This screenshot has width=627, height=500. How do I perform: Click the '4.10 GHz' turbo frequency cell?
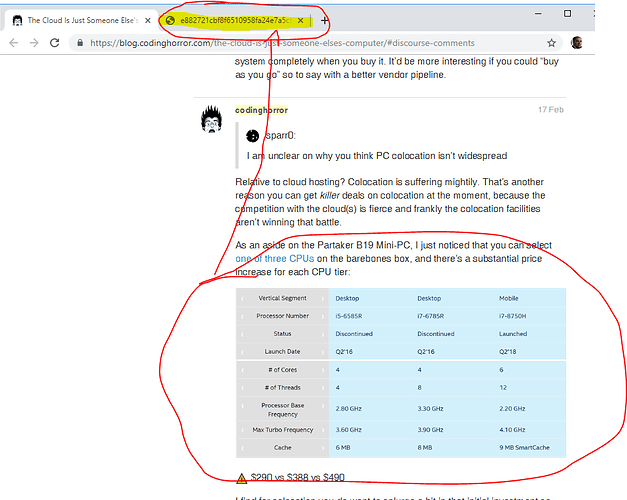point(512,430)
